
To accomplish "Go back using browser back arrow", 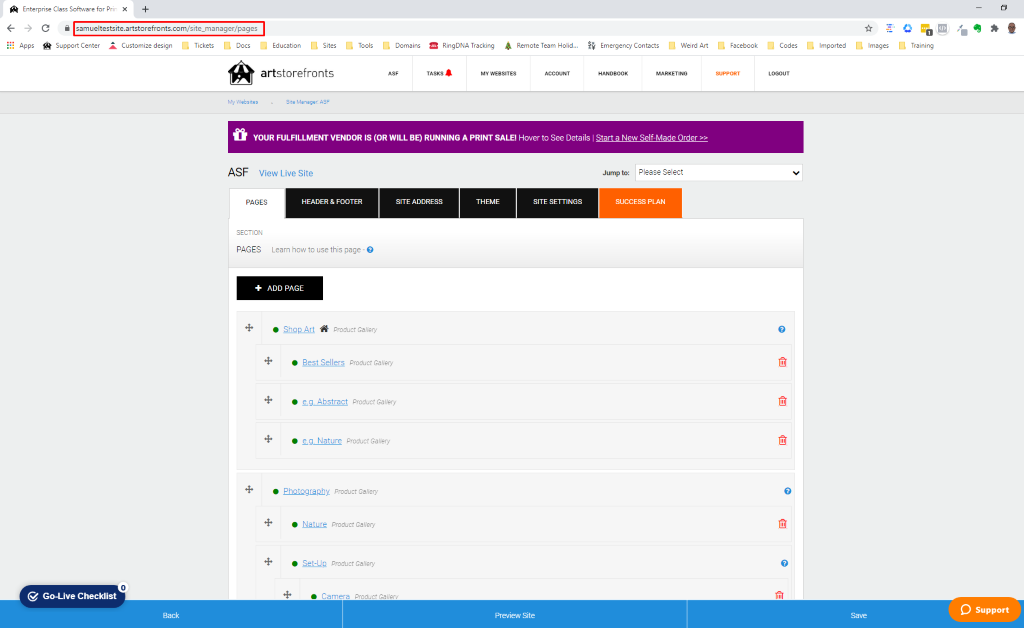I will [10, 28].
